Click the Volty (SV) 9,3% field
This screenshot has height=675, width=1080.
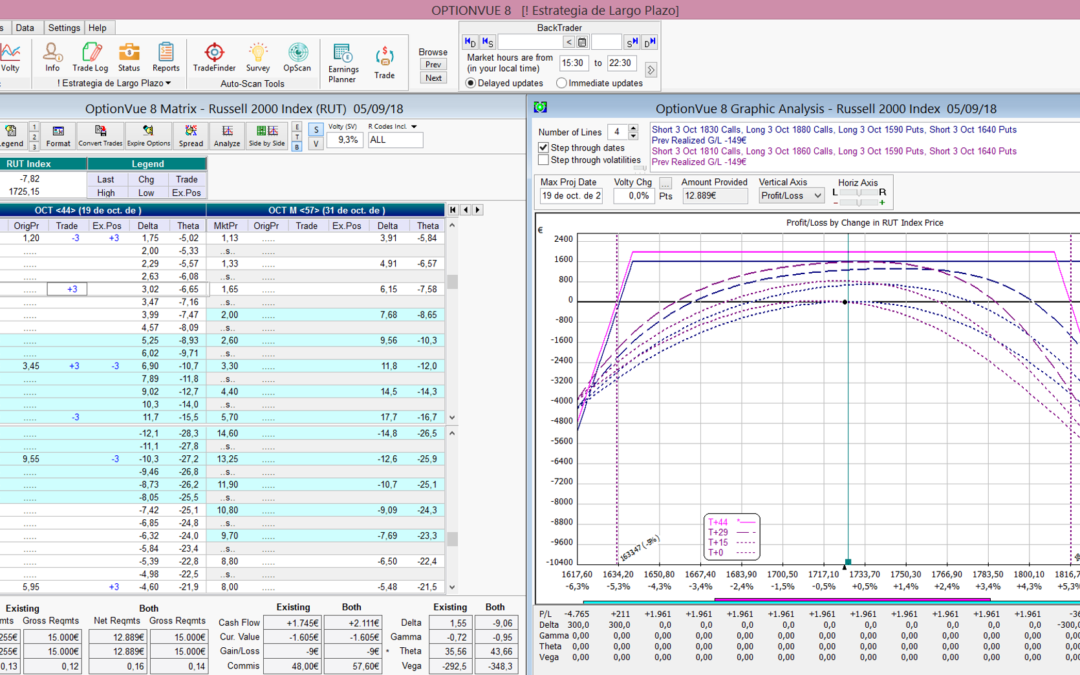(345, 140)
